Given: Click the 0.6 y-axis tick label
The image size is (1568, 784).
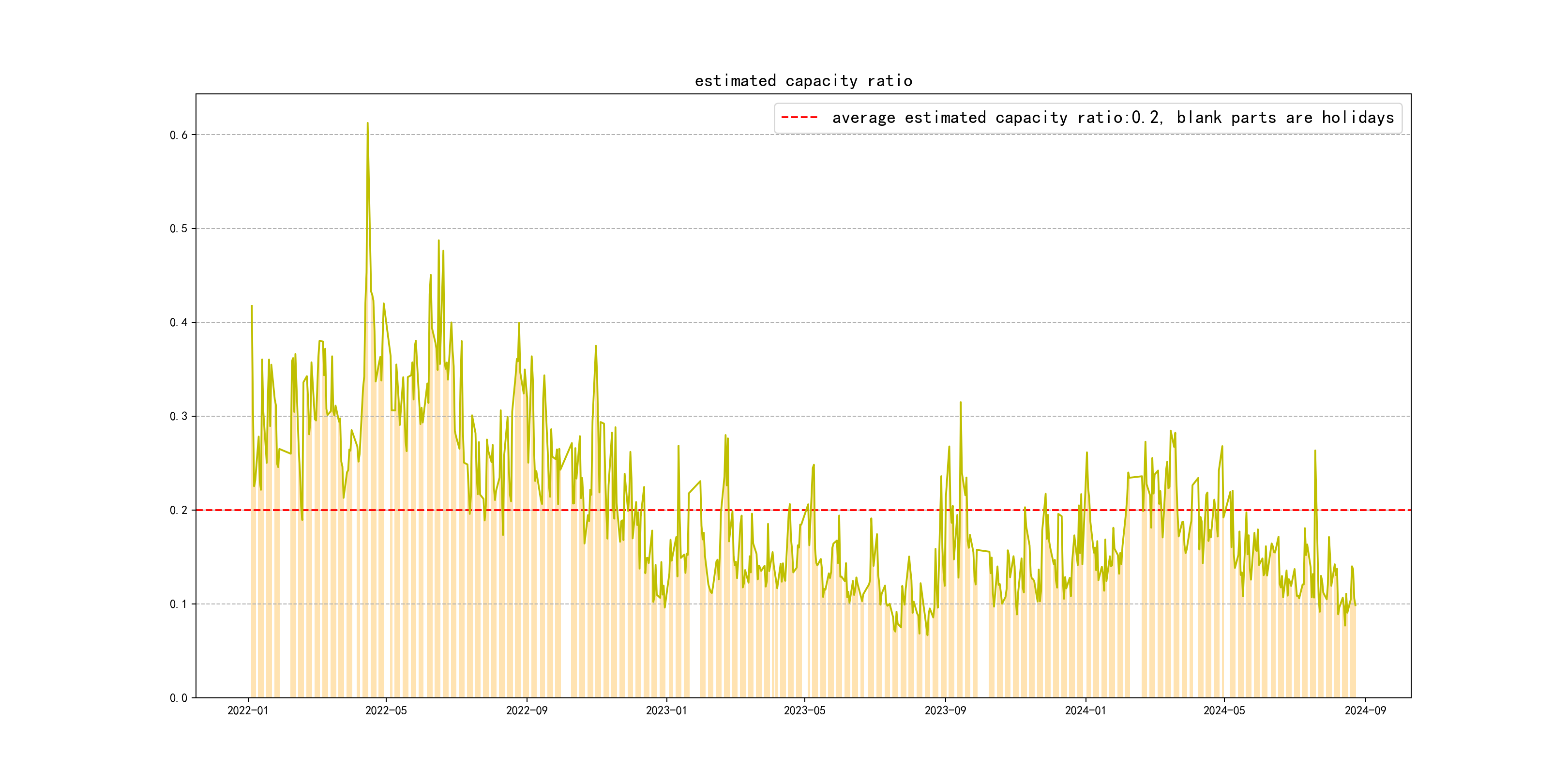Looking at the screenshot, I should pos(179,135).
